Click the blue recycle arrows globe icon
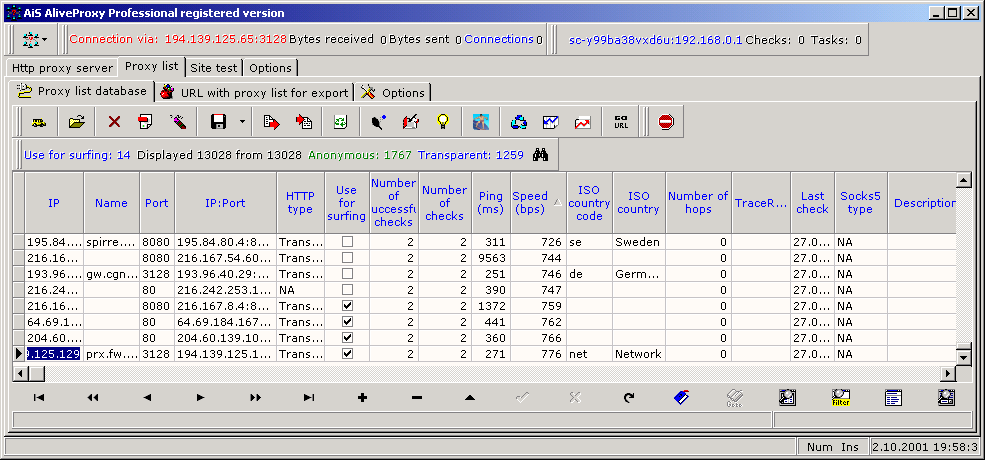Image resolution: width=985 pixels, height=460 pixels. coord(519,122)
